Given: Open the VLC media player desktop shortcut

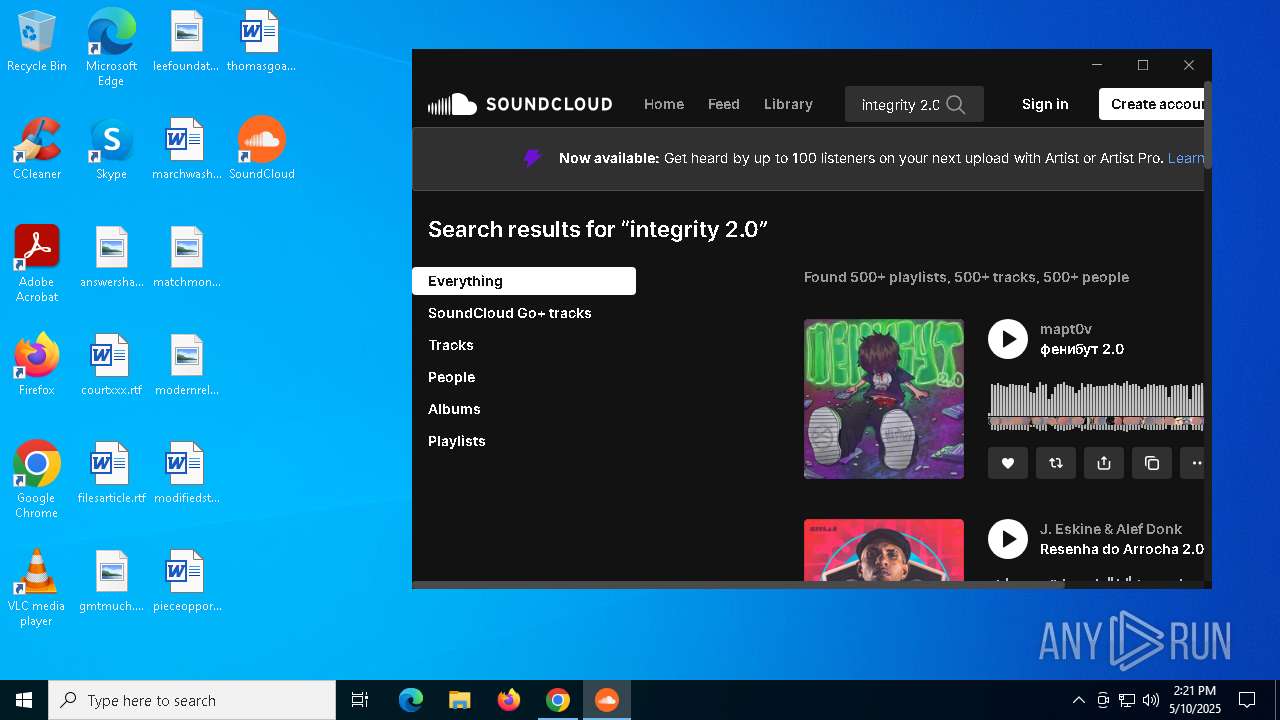Looking at the screenshot, I should click(37, 588).
